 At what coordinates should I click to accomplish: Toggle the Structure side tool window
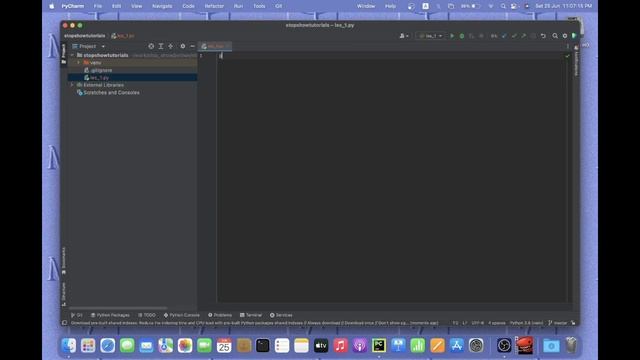64,294
